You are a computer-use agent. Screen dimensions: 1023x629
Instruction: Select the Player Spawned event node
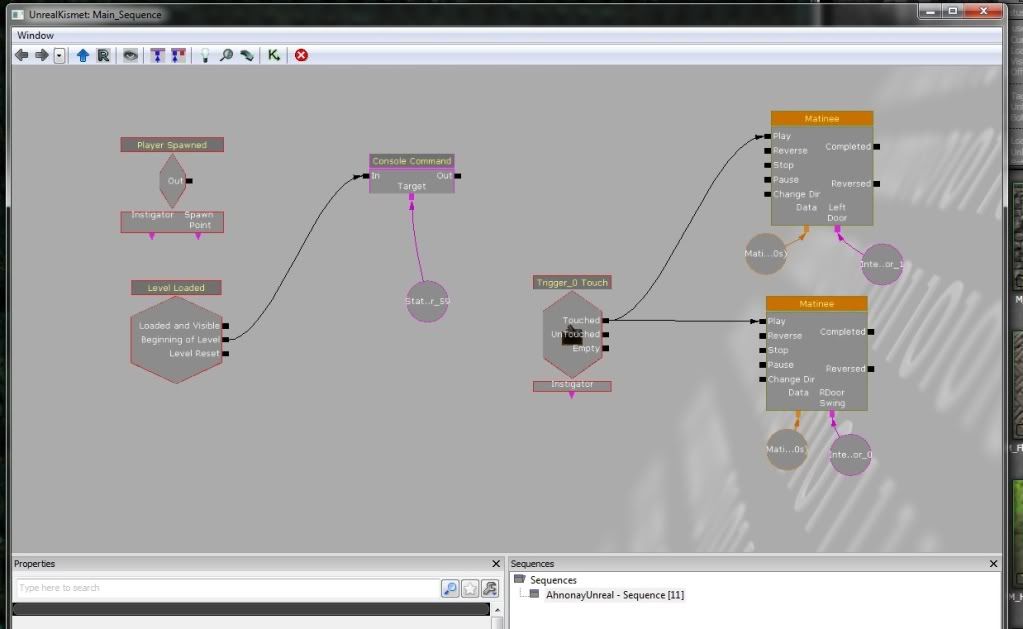(172, 145)
